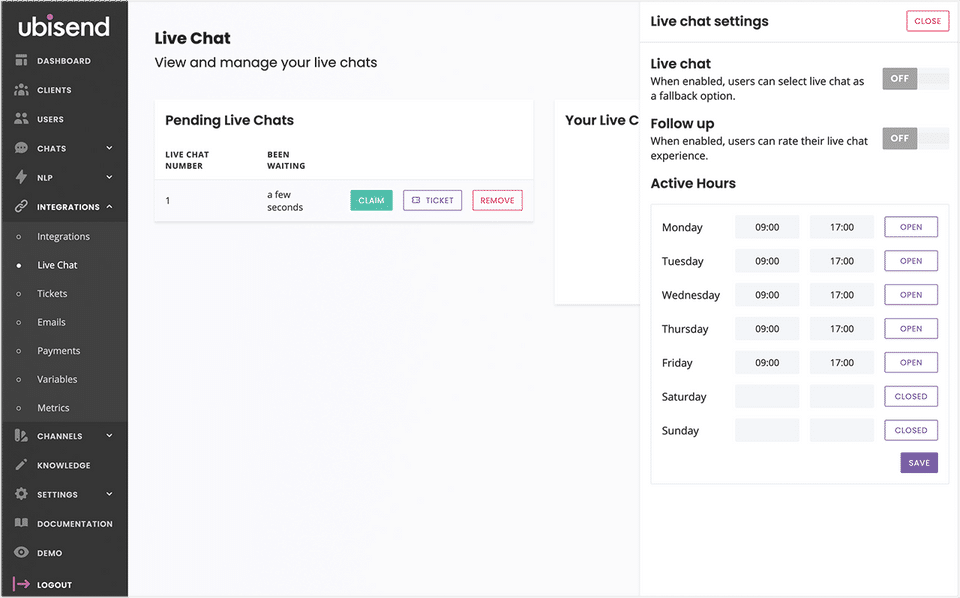Click the Clients group icon
The width and height of the screenshot is (960, 598).
tap(21, 90)
